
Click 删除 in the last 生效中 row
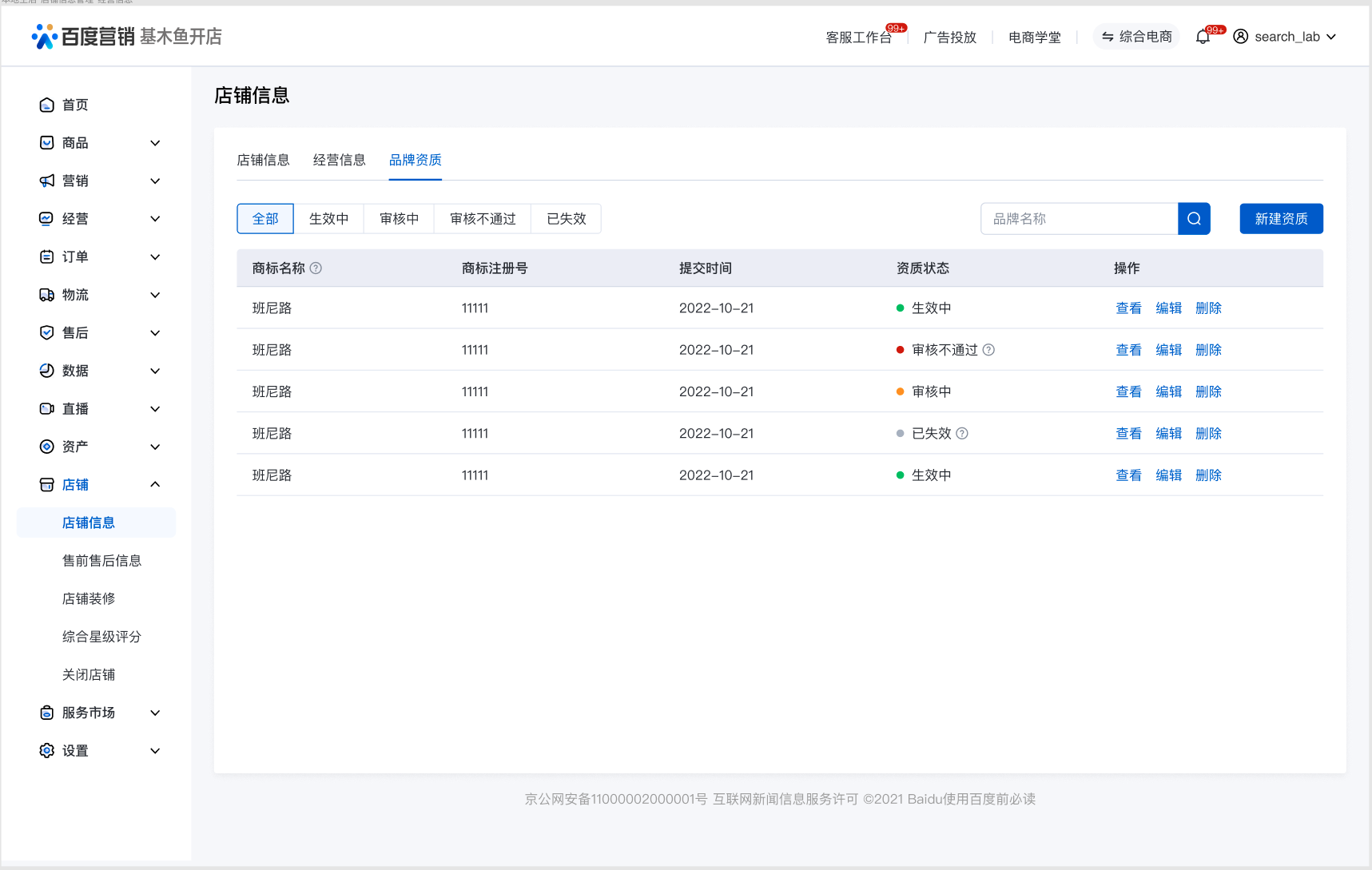[x=1208, y=475]
